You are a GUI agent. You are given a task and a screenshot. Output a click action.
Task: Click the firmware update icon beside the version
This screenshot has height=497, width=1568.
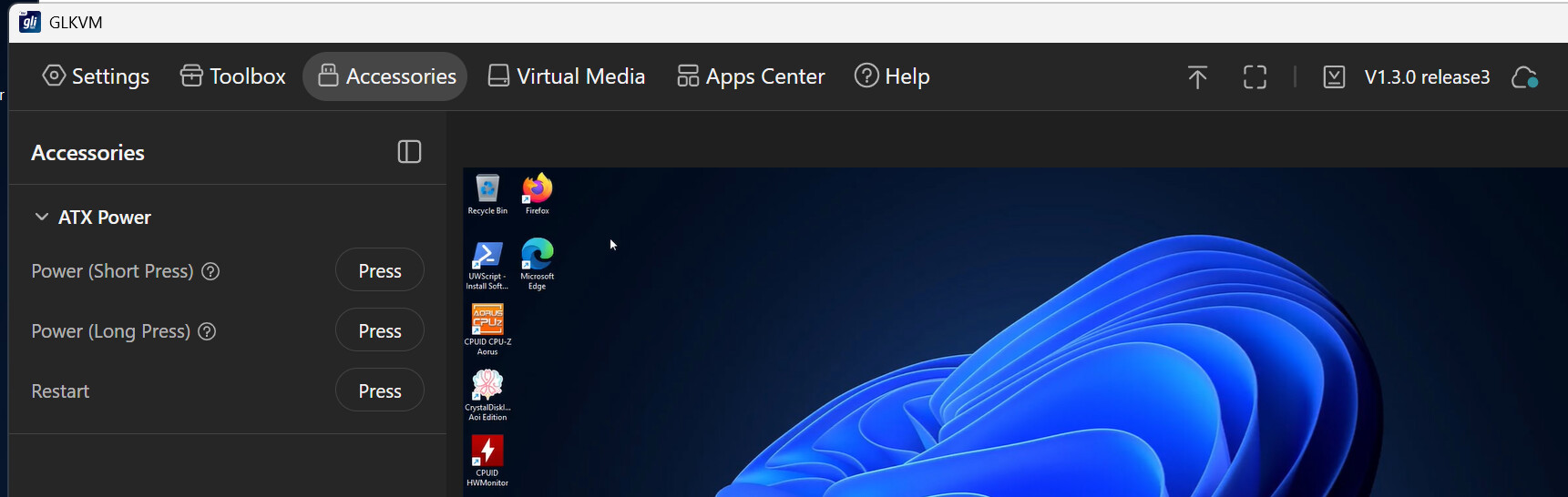1334,77
